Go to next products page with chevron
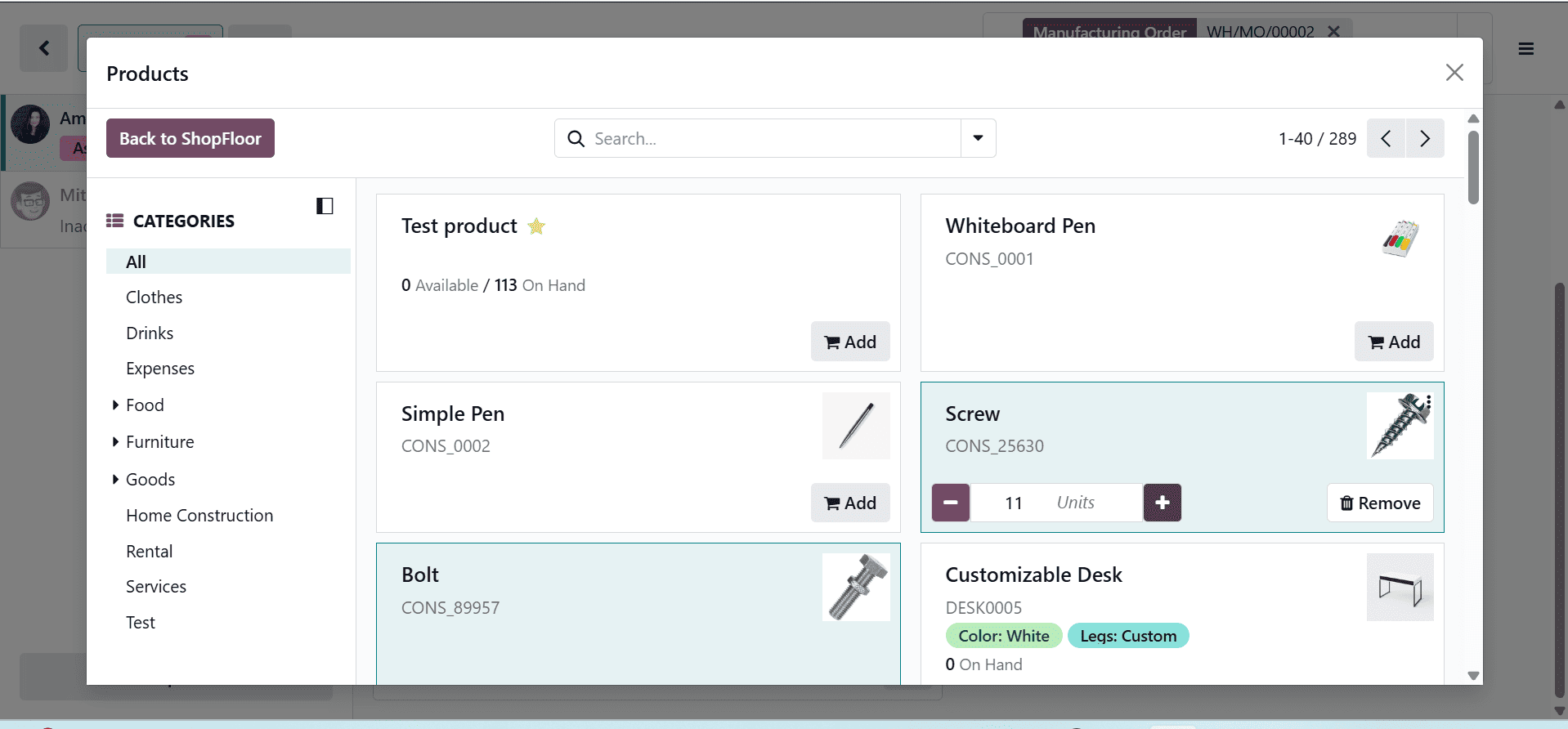This screenshot has width=1568, height=729. point(1425,138)
